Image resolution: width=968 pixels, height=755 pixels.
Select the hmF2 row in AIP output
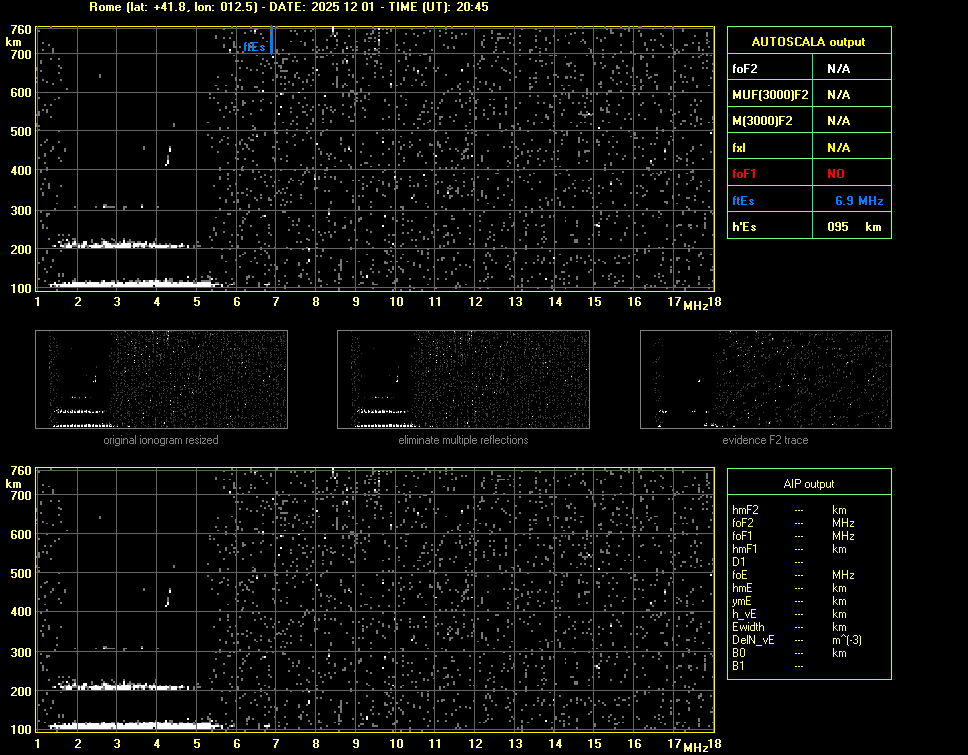tap(746, 510)
